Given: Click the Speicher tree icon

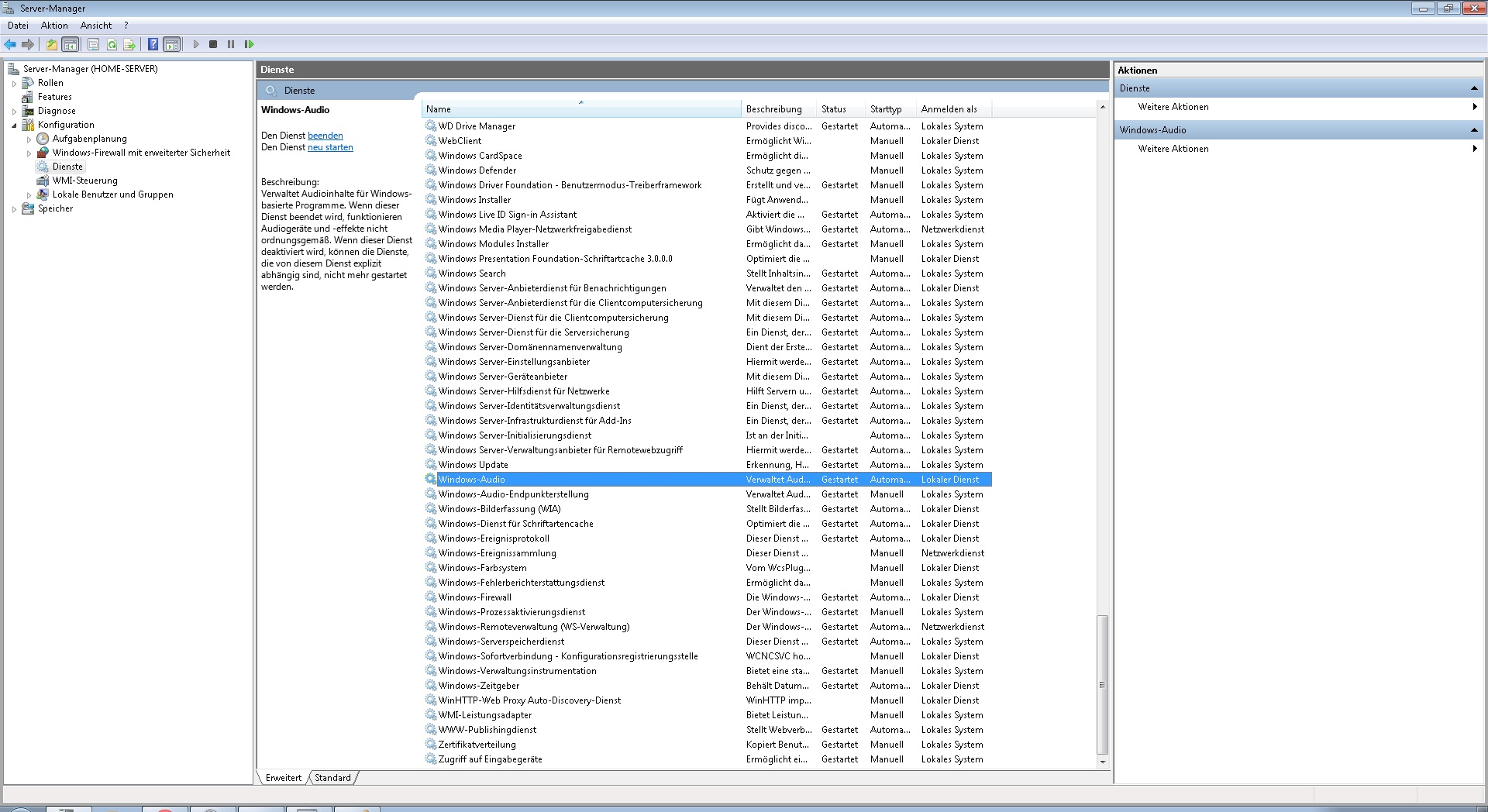Looking at the screenshot, I should click(28, 208).
